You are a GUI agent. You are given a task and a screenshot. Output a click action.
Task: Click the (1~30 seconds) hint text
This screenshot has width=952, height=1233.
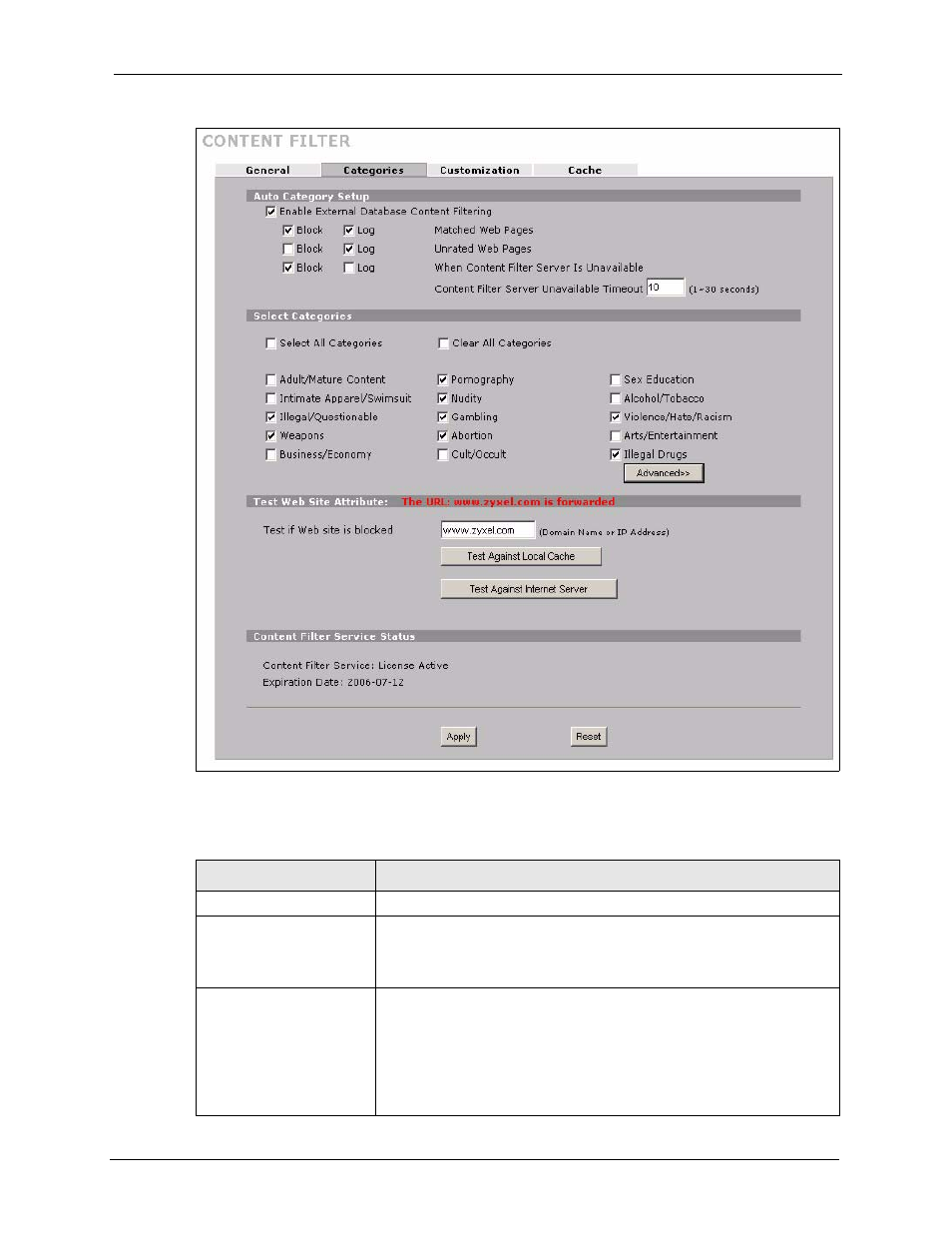tap(723, 290)
